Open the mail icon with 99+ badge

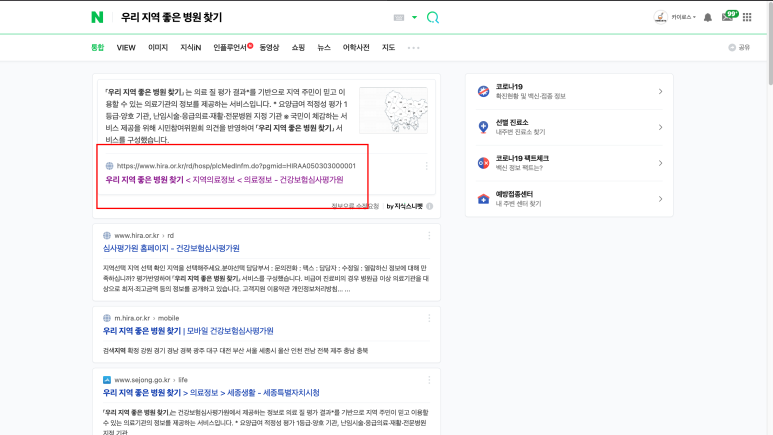click(x=730, y=16)
